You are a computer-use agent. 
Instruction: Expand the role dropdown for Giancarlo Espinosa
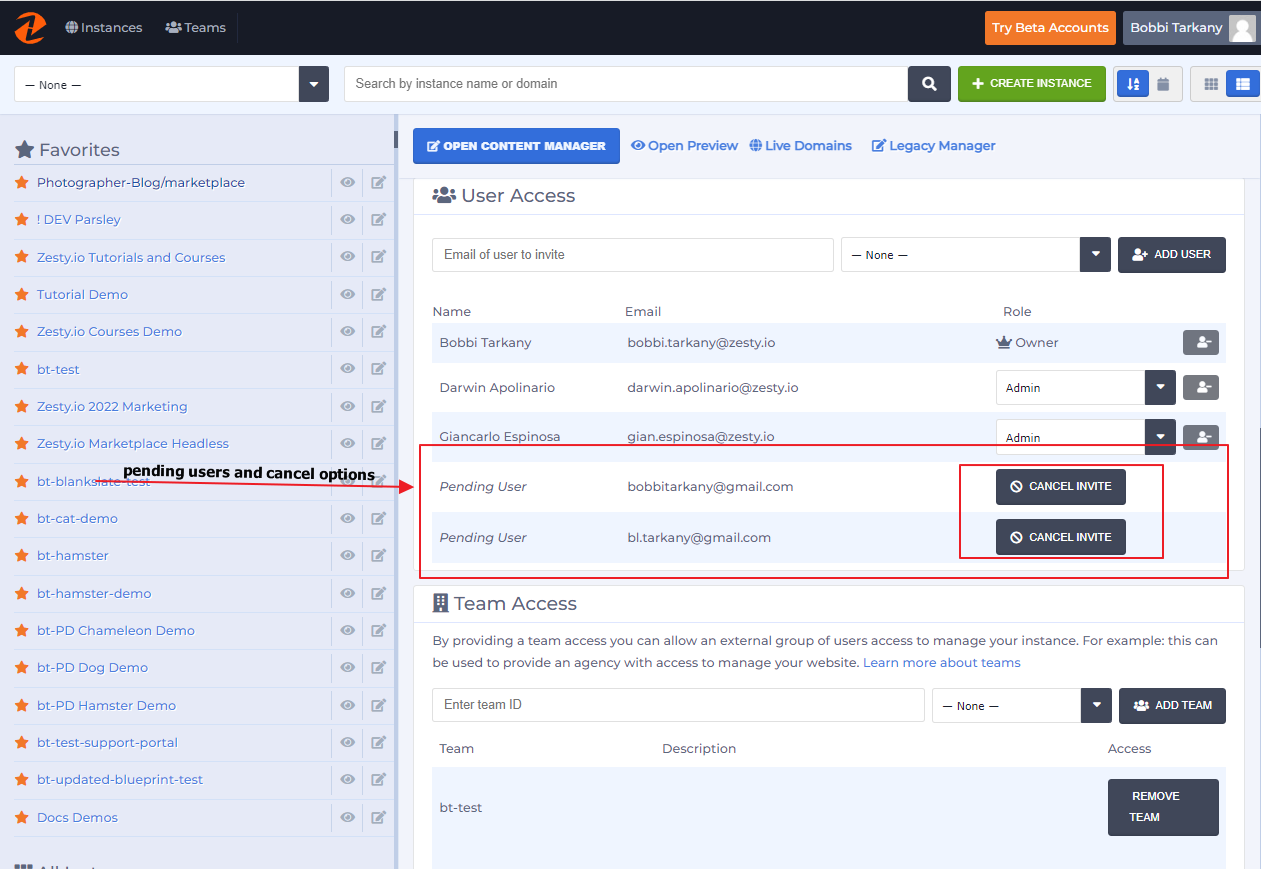pos(1159,437)
